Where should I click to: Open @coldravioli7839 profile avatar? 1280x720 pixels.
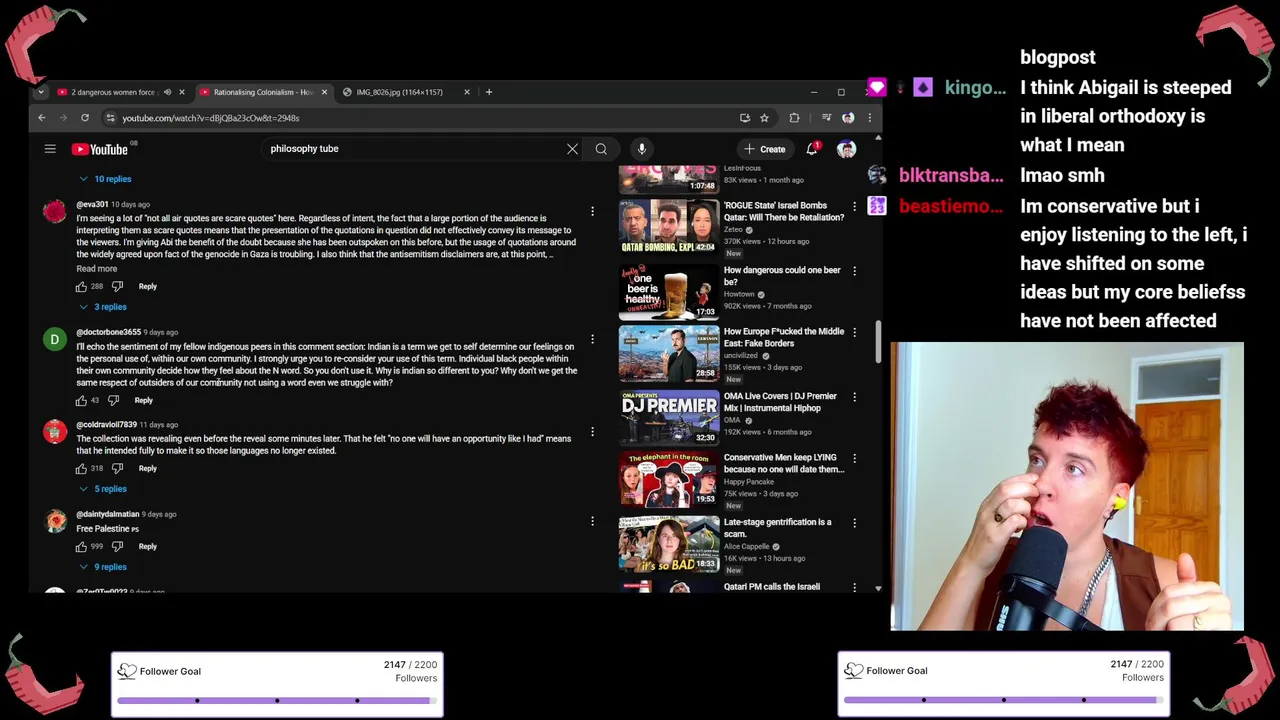coord(55,431)
